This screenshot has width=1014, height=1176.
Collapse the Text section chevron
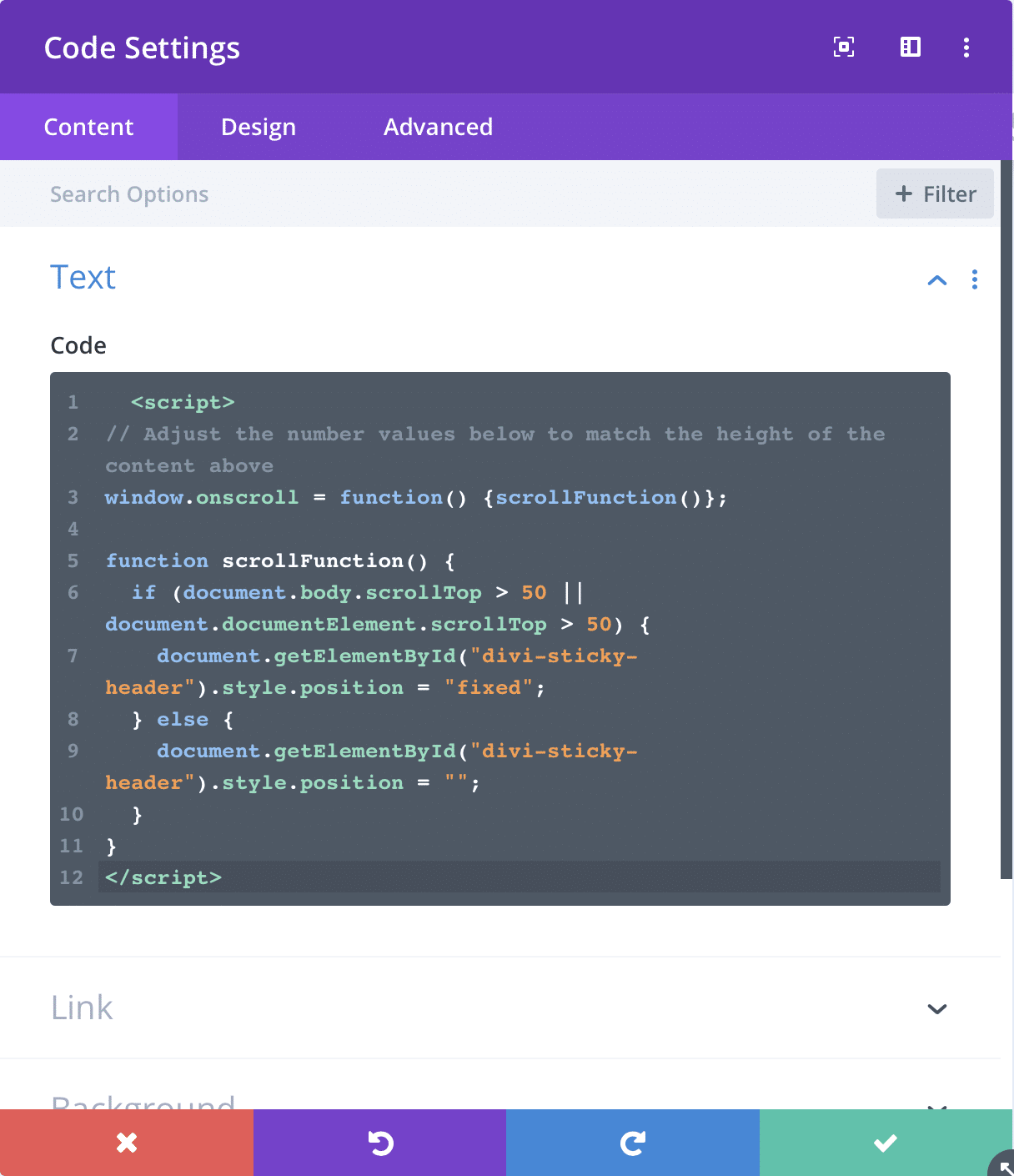(937, 280)
